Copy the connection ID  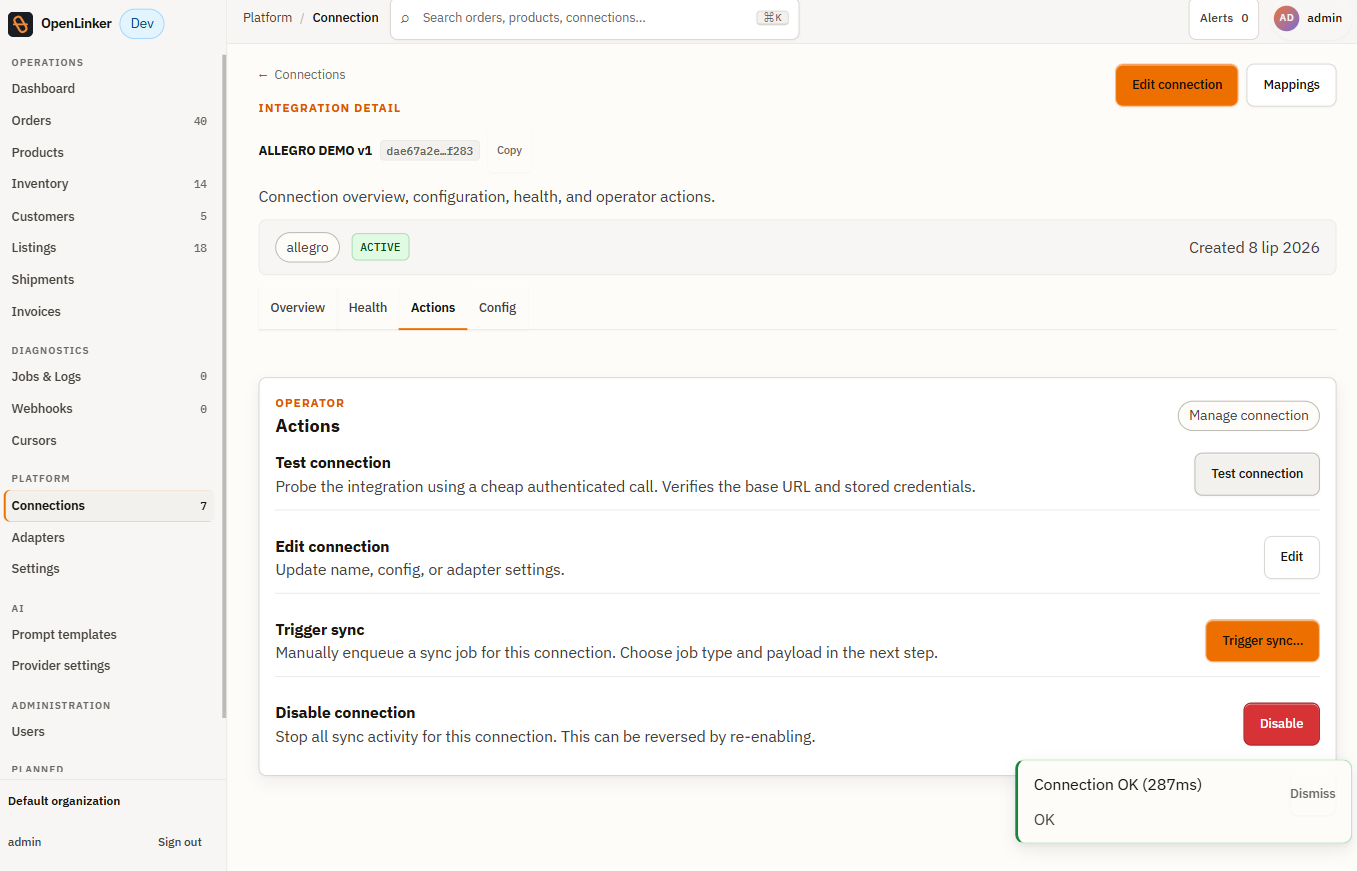pyautogui.click(x=509, y=151)
